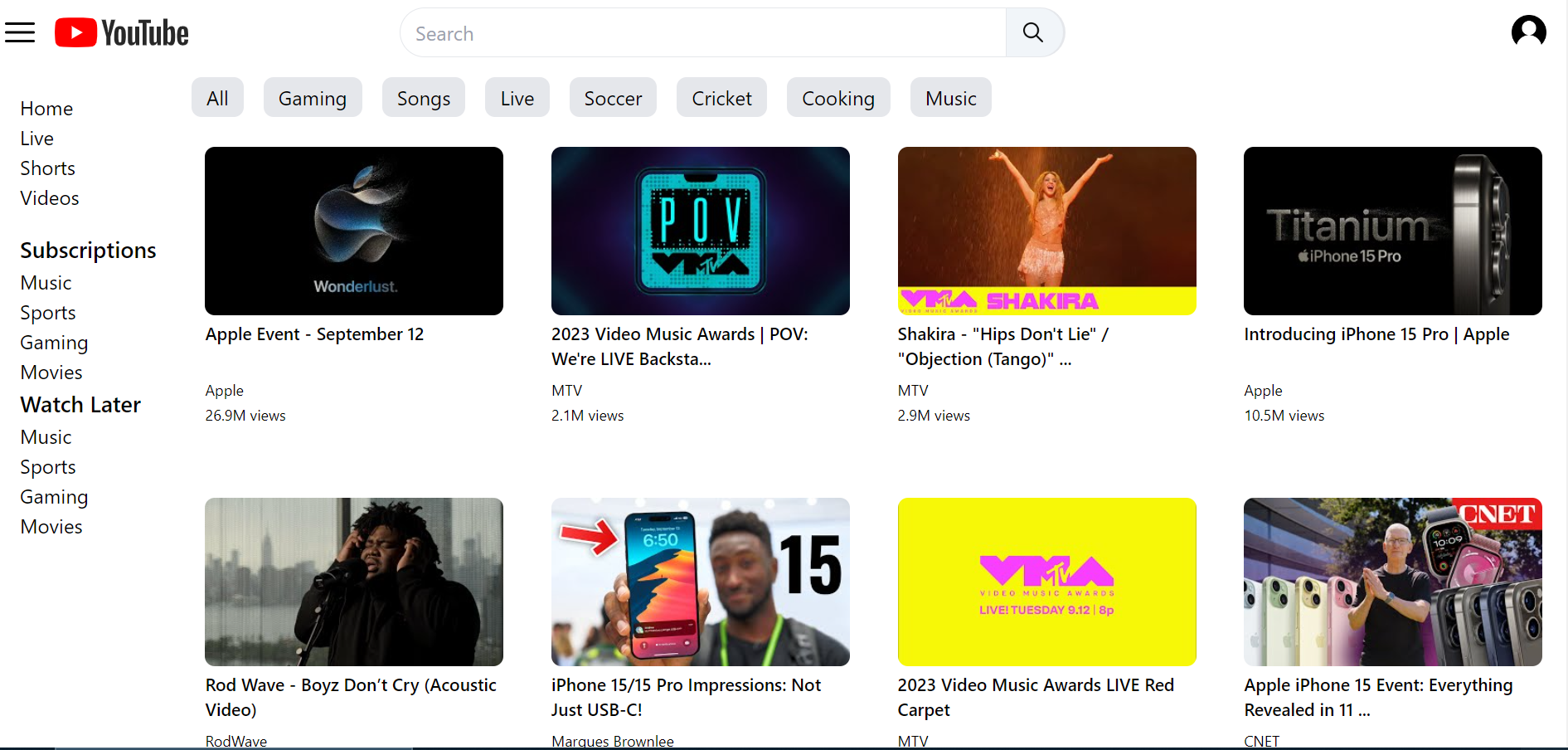Open title 'Shakira - Hips Don't Lie'
Image resolution: width=1568 pixels, height=750 pixels.
(1003, 347)
